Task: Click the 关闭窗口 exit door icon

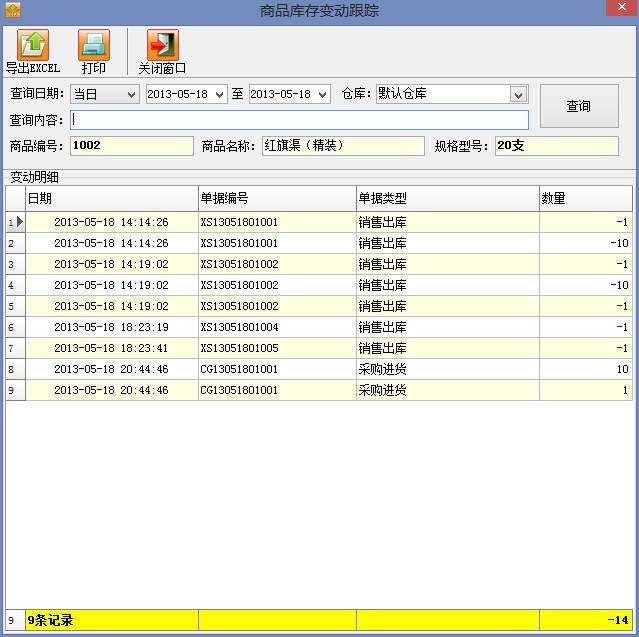Action: tap(163, 45)
